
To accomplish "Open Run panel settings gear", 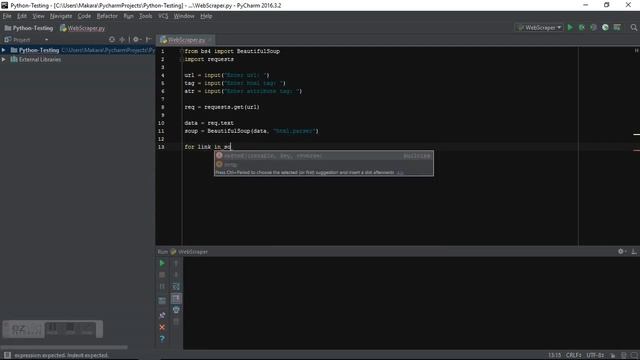I will pos(622,251).
